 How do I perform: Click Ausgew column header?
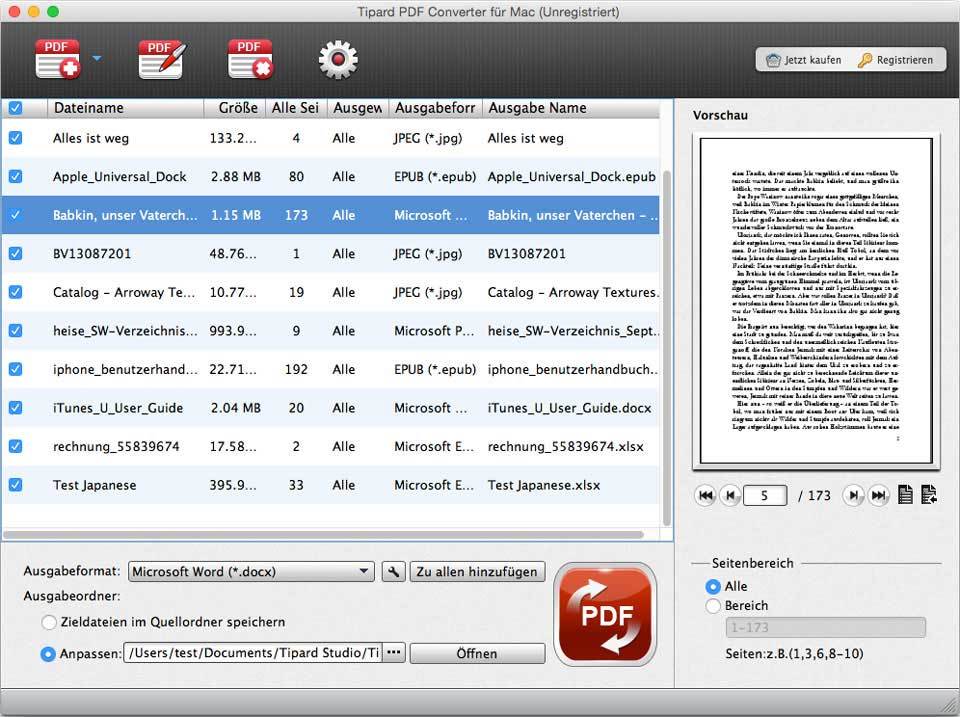point(358,108)
